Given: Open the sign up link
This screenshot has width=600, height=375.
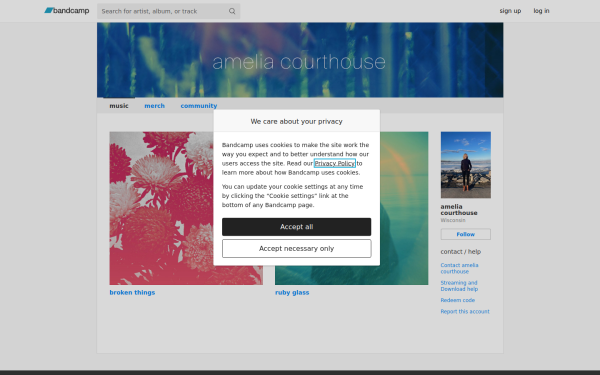Looking at the screenshot, I should (510, 11).
